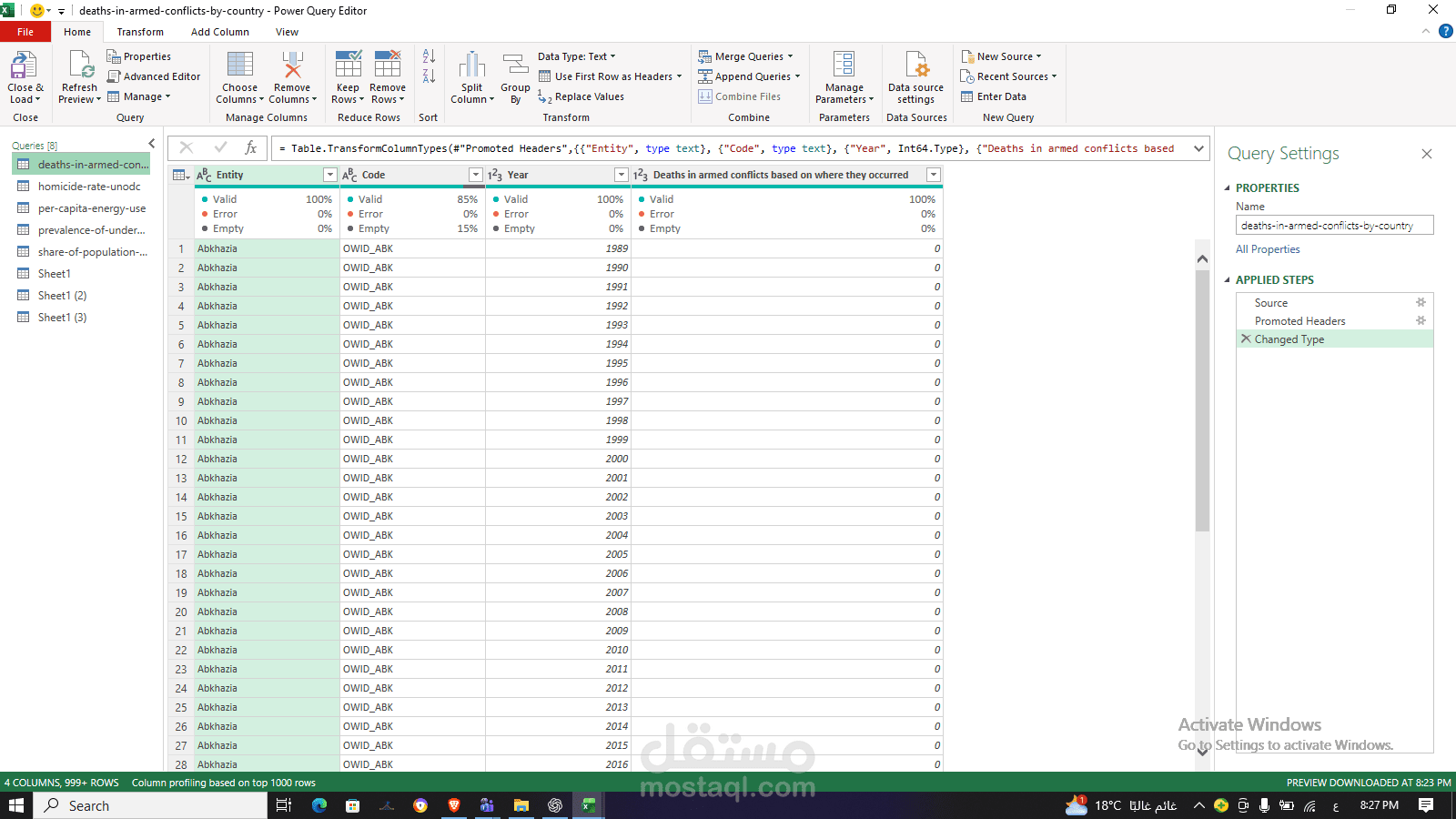Click Split Column icon
This screenshot has width=1456, height=819.
(471, 66)
